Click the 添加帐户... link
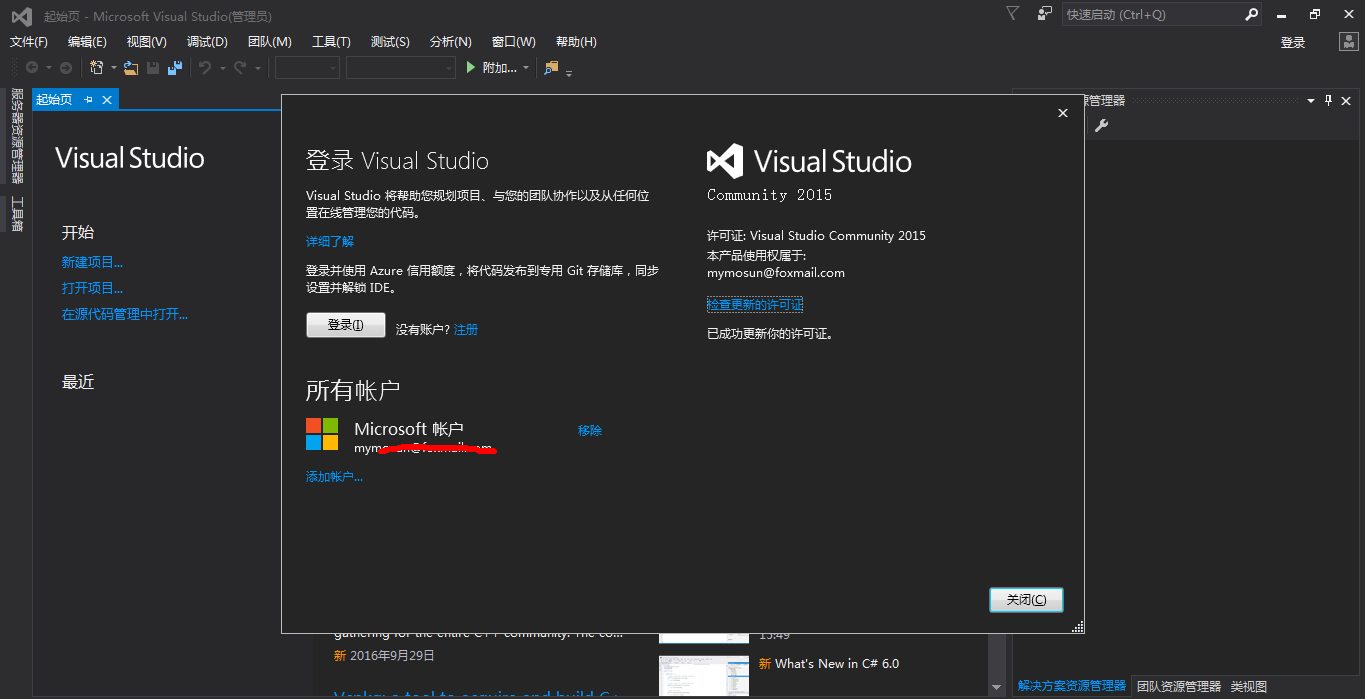1365x699 pixels. [x=334, y=477]
